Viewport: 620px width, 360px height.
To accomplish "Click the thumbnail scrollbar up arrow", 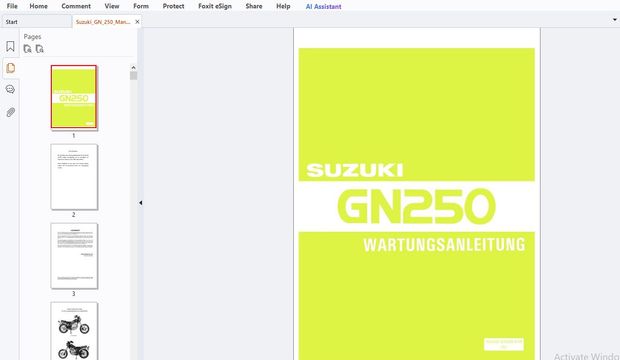I will (133, 68).
